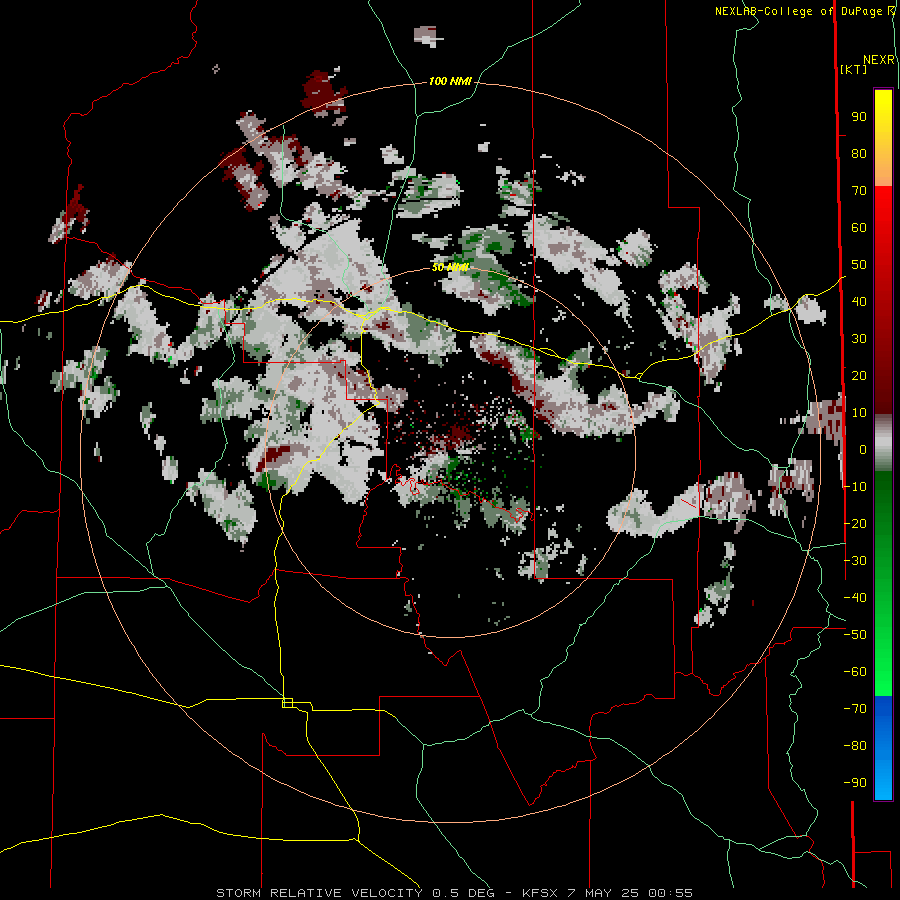Click the -30 value on velocity scale

pyautogui.click(x=855, y=561)
